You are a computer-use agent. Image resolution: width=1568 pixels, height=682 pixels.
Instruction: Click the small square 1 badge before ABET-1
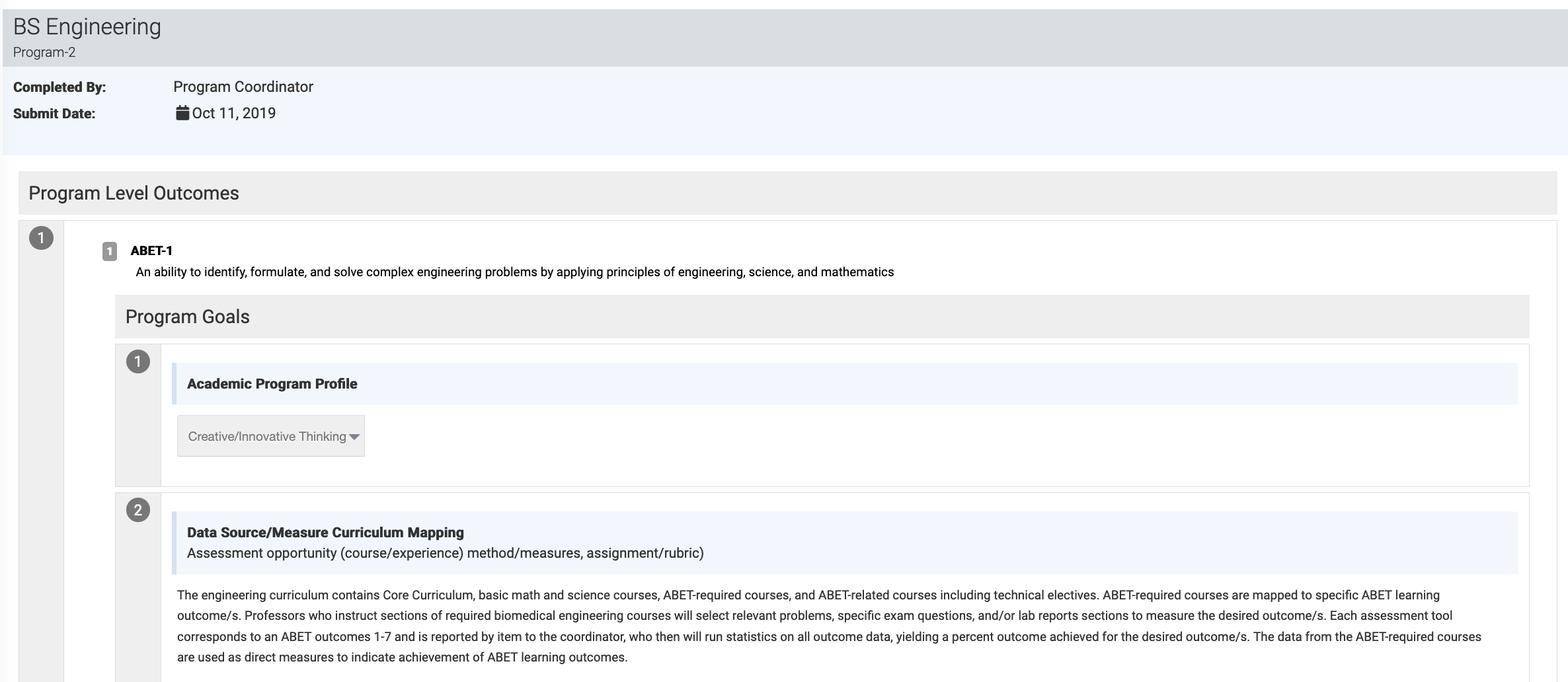(110, 251)
